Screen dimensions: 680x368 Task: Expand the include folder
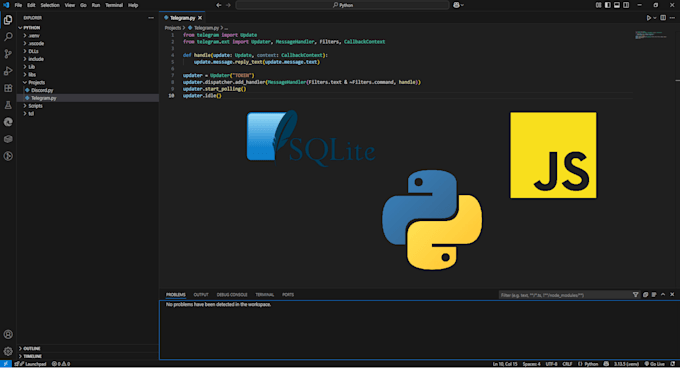click(88, 59)
